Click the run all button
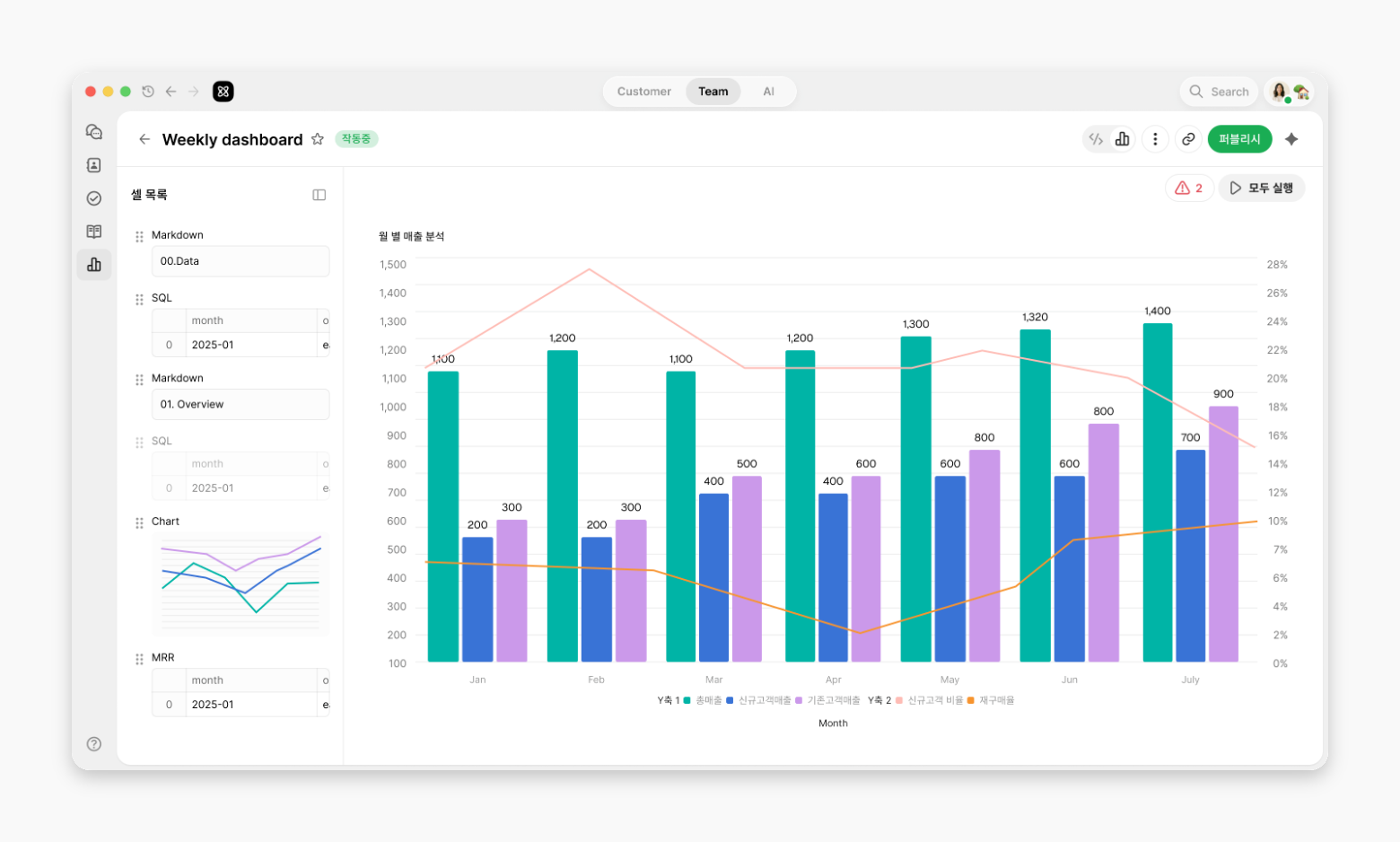Viewport: 1400px width, 842px height. tap(1261, 188)
